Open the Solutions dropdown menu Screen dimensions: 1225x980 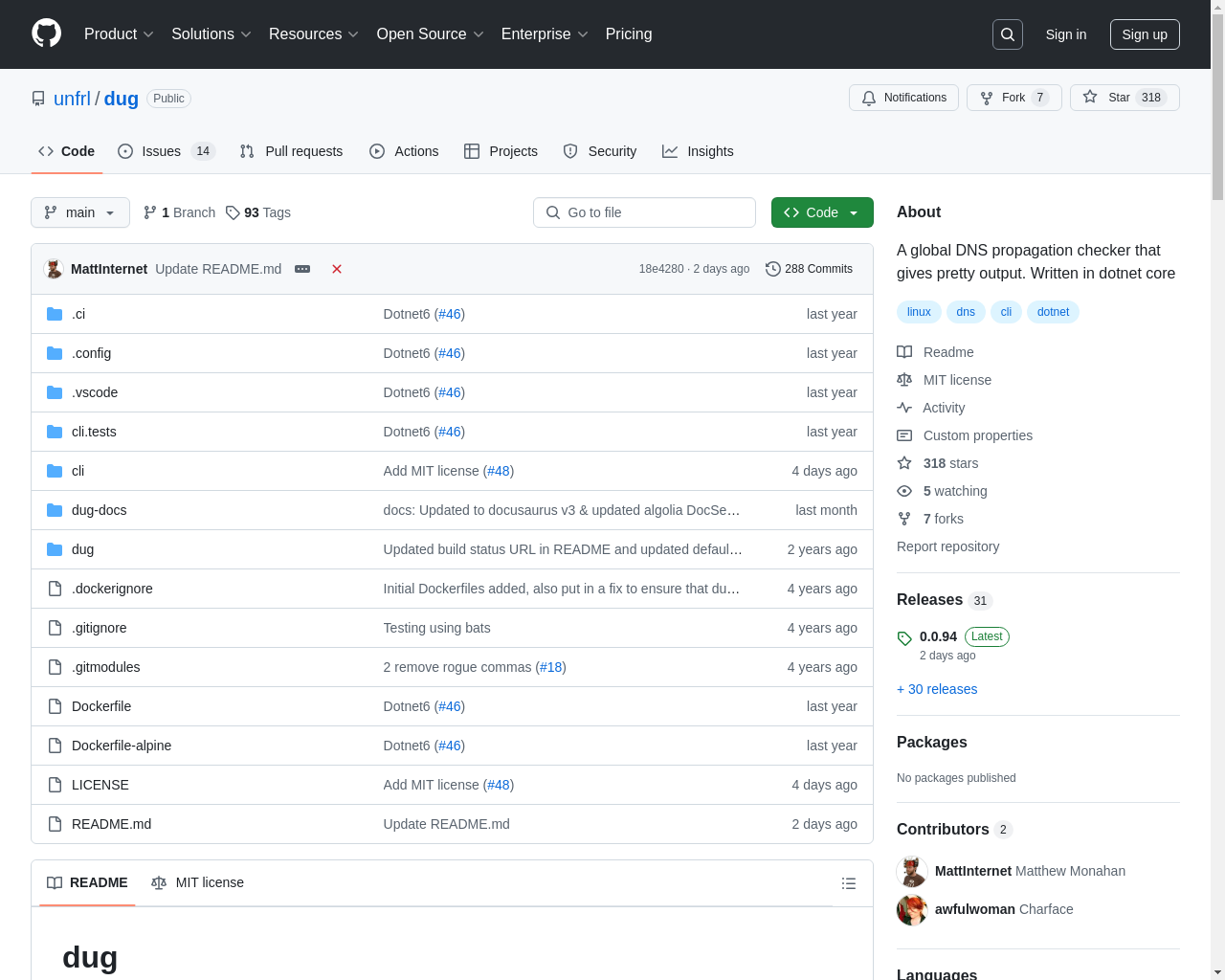212,34
